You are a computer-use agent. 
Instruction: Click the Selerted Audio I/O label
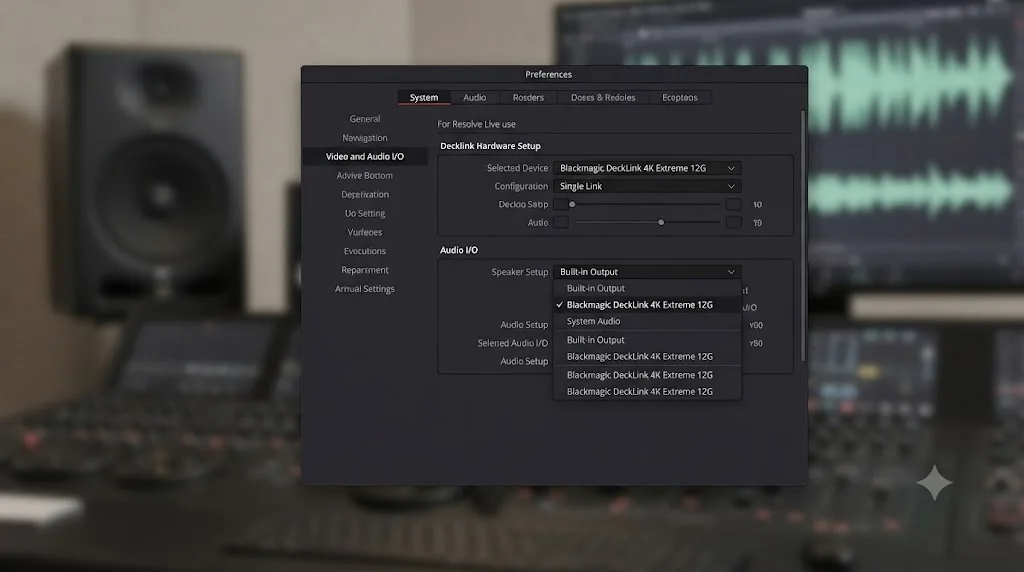(x=513, y=343)
